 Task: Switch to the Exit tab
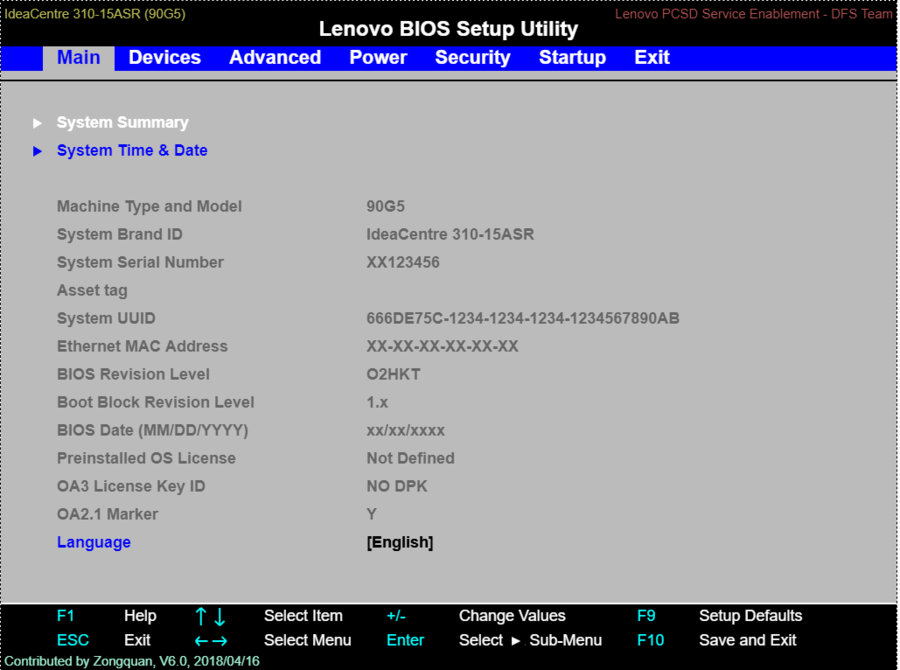652,58
